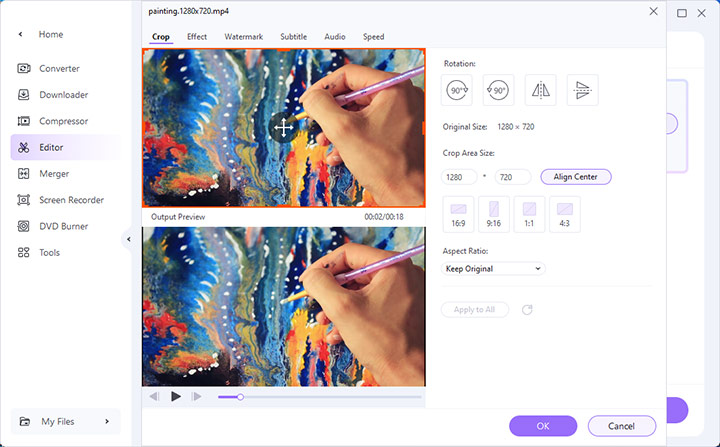Switch to the Effect tab

click(x=197, y=37)
